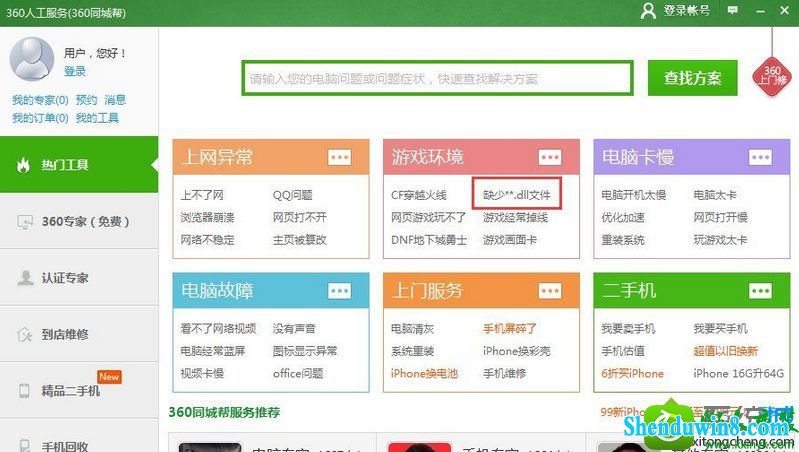Select 网页打开慢 entry
This screenshot has height=452, width=799.
721,218
